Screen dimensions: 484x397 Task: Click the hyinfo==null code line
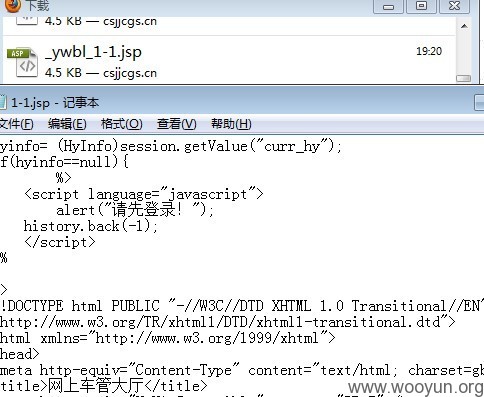[x=64, y=162]
